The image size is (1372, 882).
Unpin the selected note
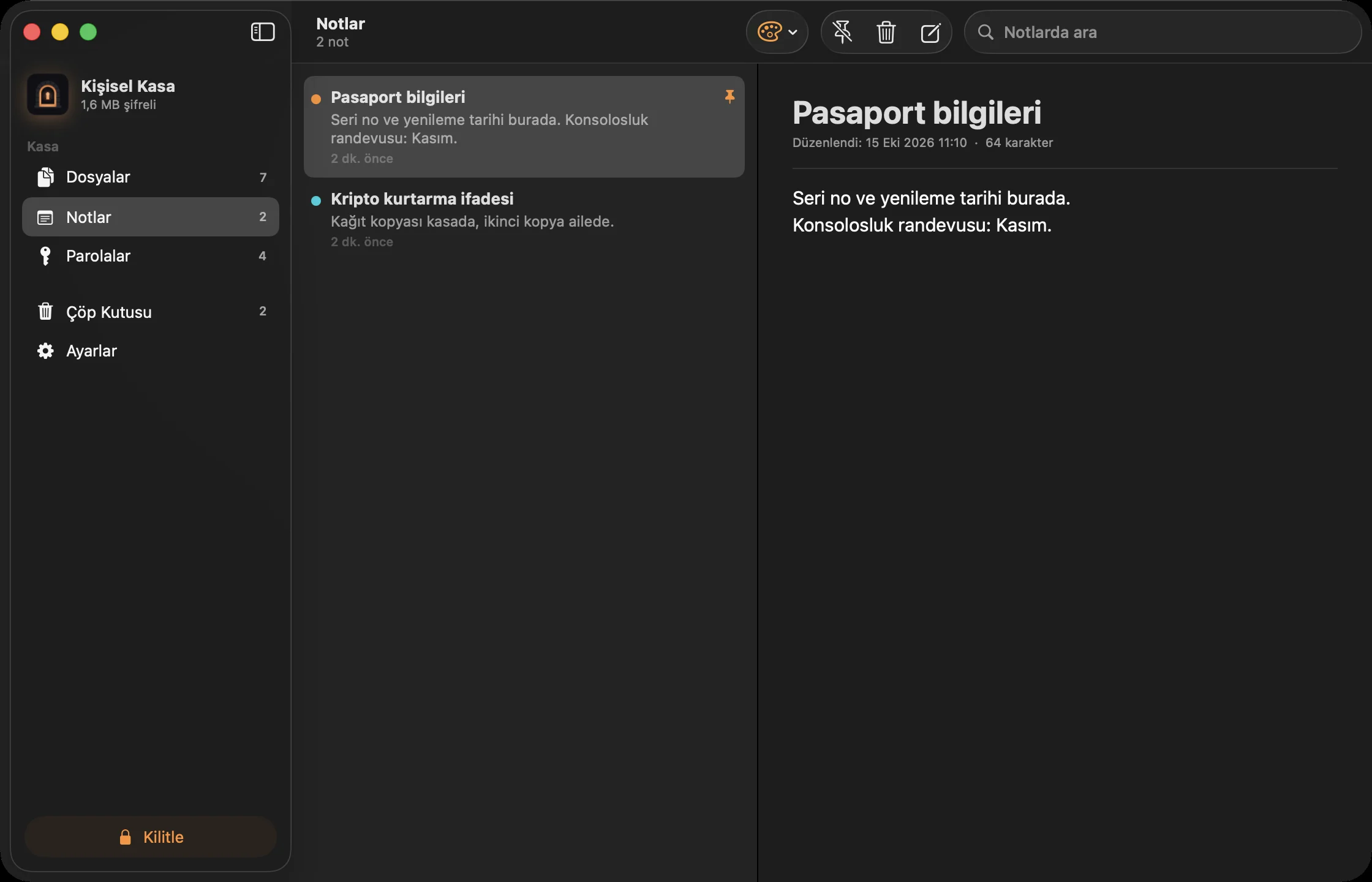(x=843, y=32)
